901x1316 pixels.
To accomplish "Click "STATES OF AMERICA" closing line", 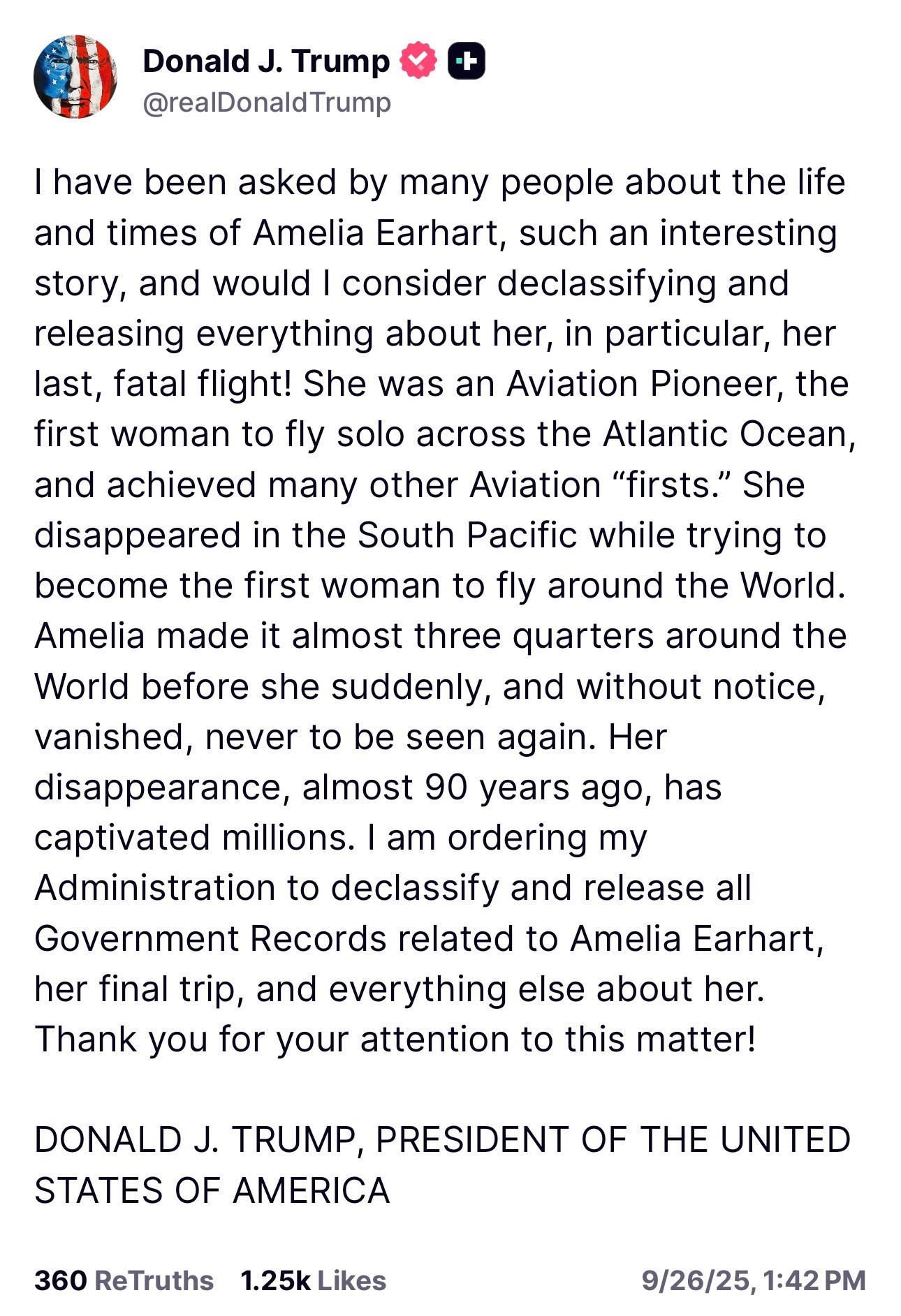I will tap(212, 1190).
